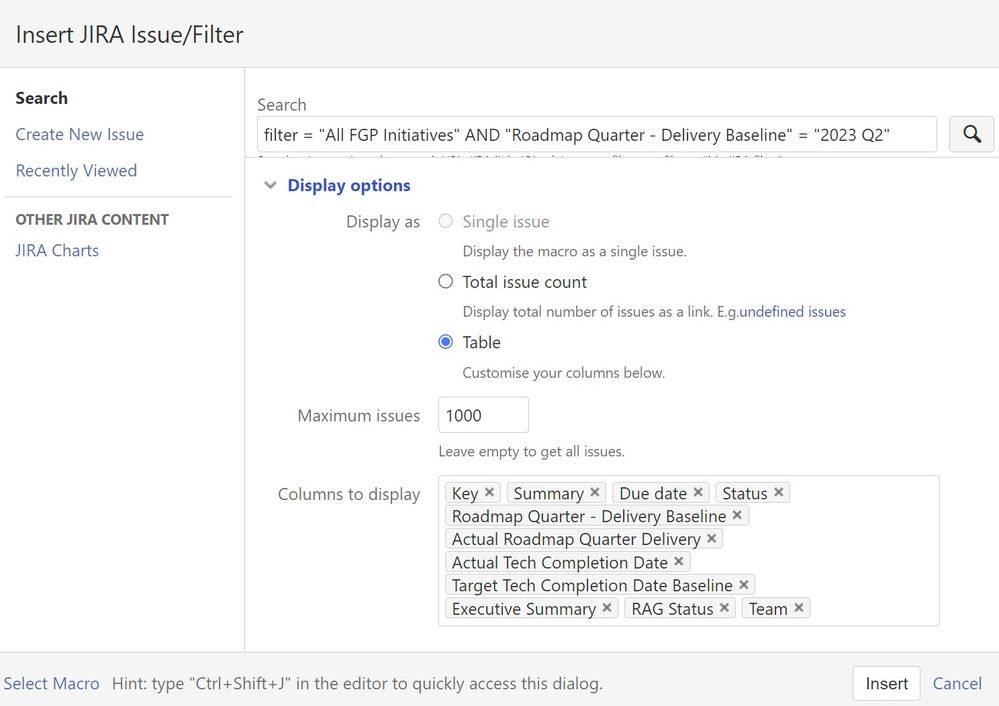999x706 pixels.
Task: Click the Key column tag label
Action: click(465, 493)
